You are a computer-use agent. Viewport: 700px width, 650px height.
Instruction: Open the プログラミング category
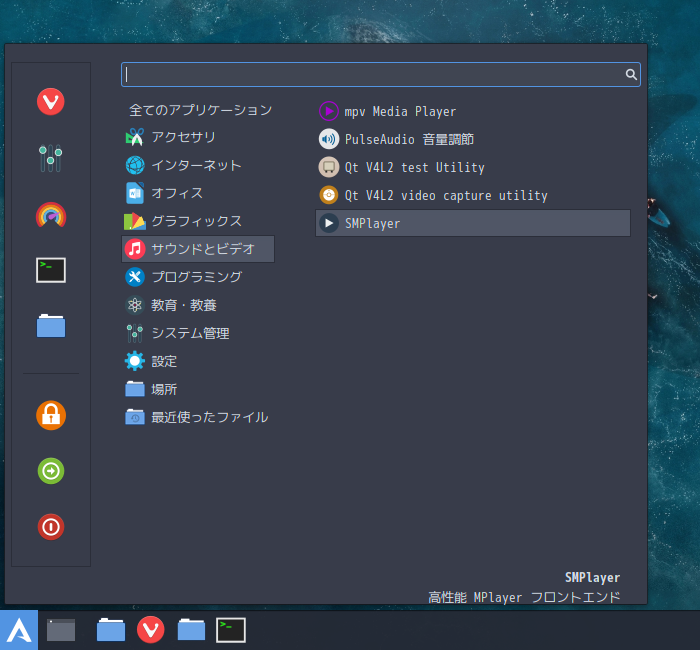tap(198, 277)
